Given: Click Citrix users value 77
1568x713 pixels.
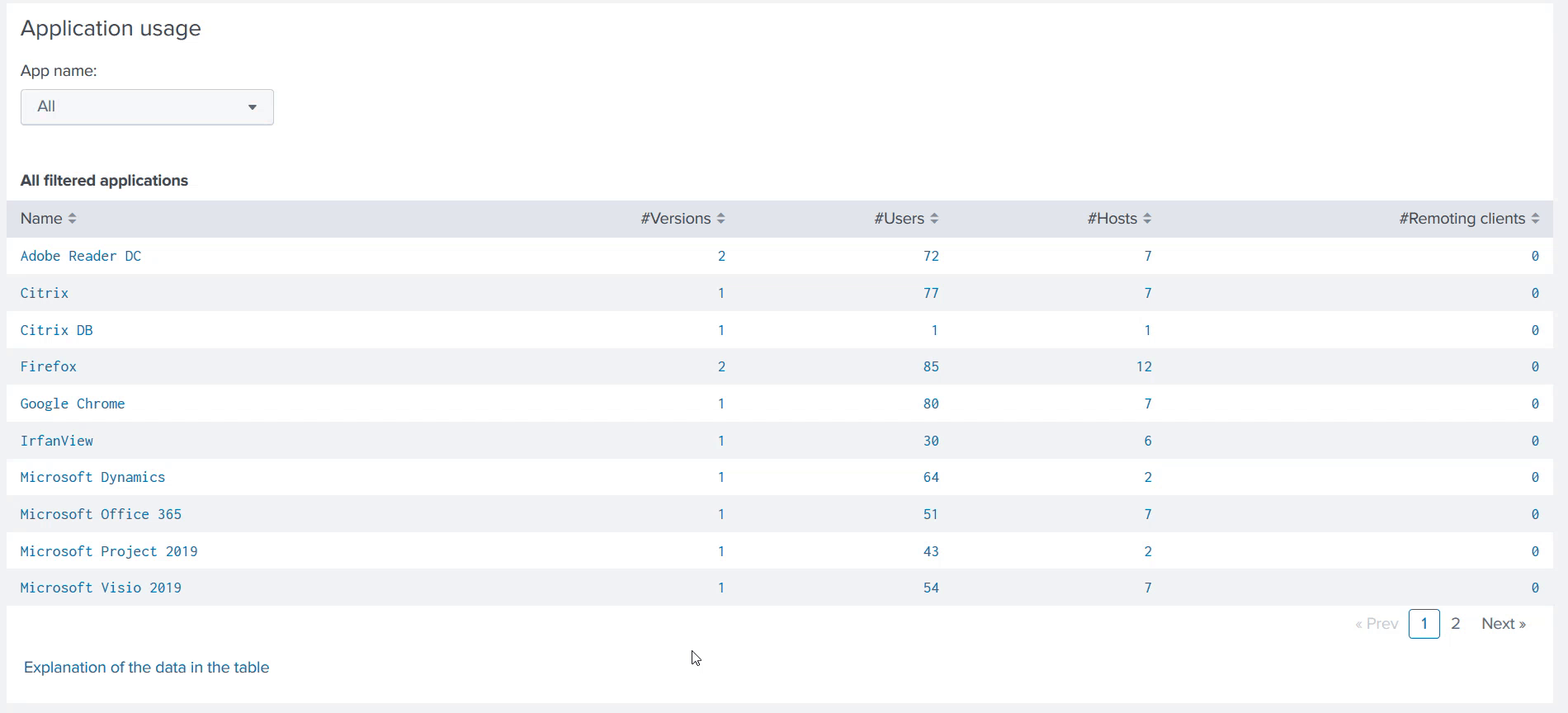Looking at the screenshot, I should [931, 293].
